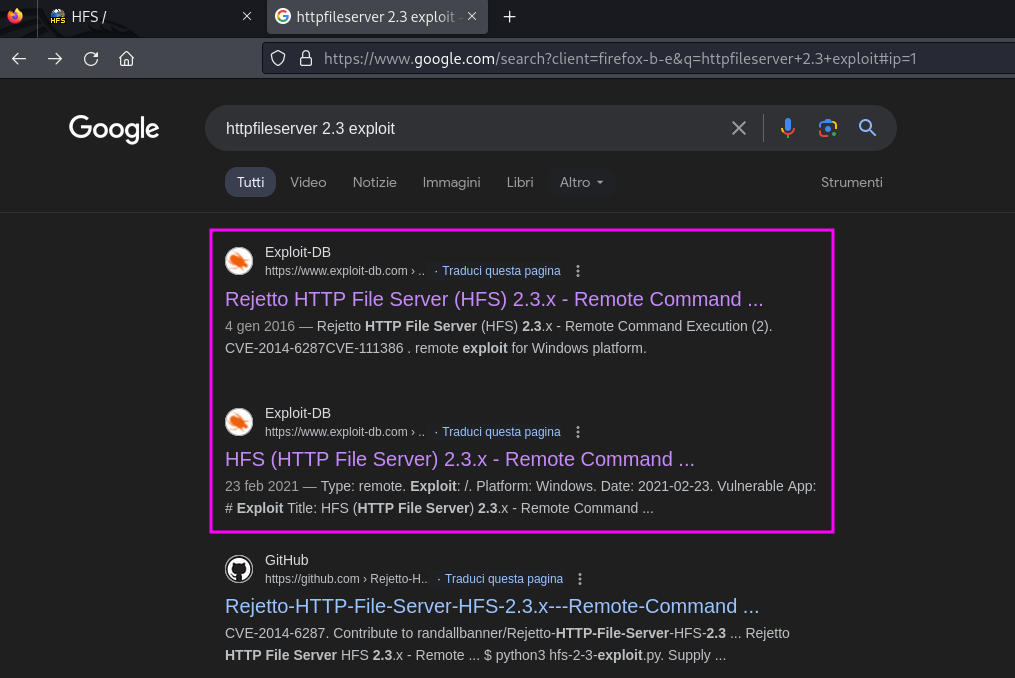Click the padlock site security icon

point(306,59)
